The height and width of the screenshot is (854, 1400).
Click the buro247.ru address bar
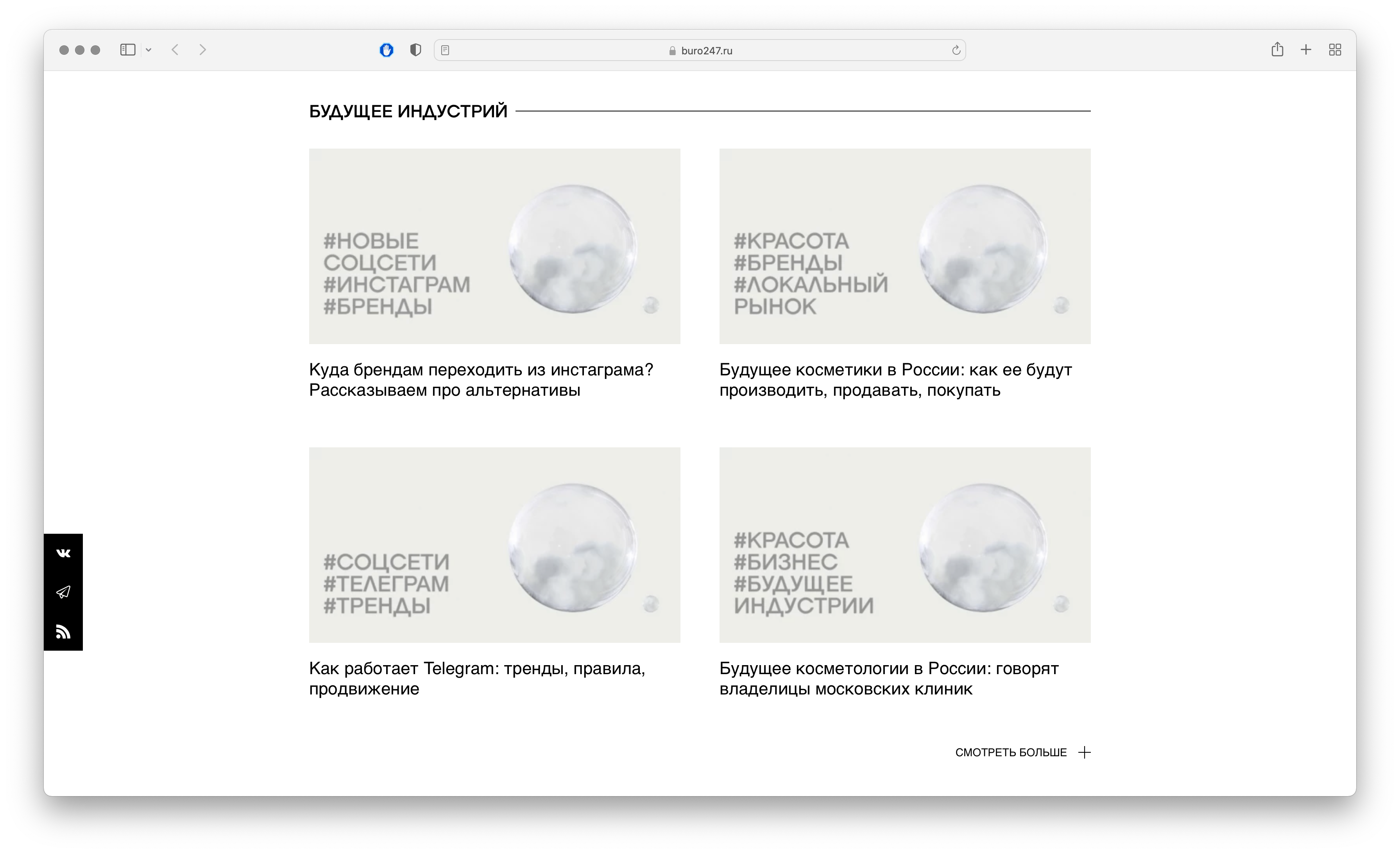click(x=700, y=50)
